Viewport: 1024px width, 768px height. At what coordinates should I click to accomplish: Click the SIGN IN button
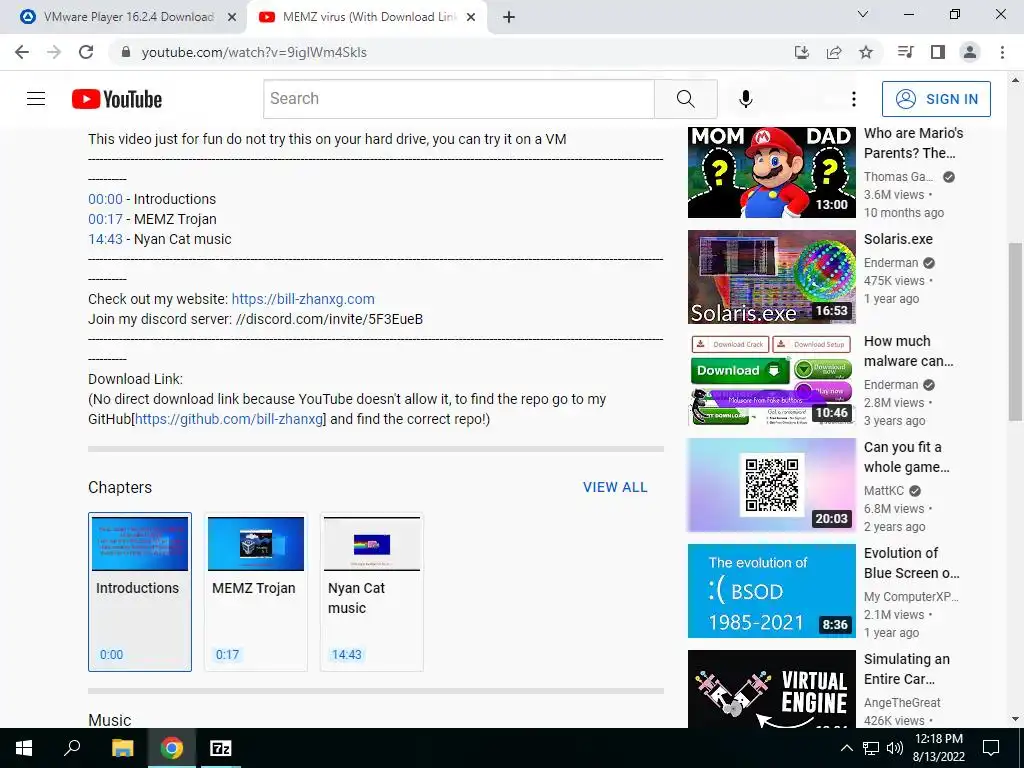[x=936, y=99]
